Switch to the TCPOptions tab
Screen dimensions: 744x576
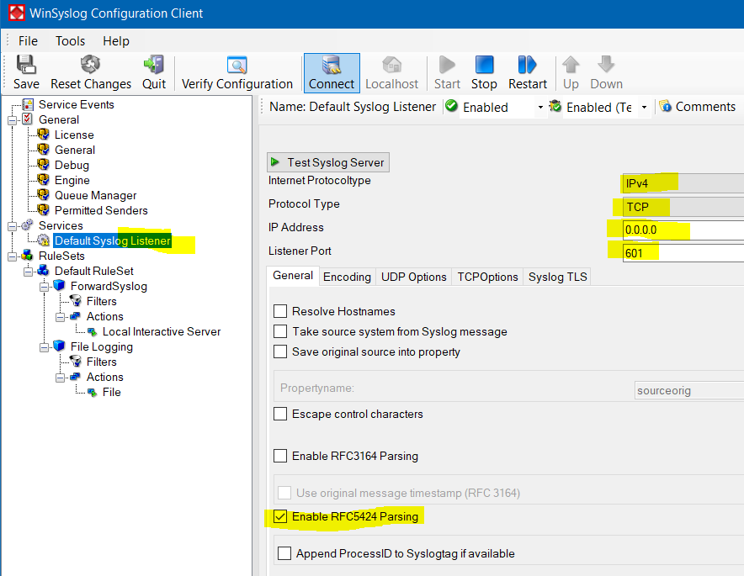[x=487, y=277]
